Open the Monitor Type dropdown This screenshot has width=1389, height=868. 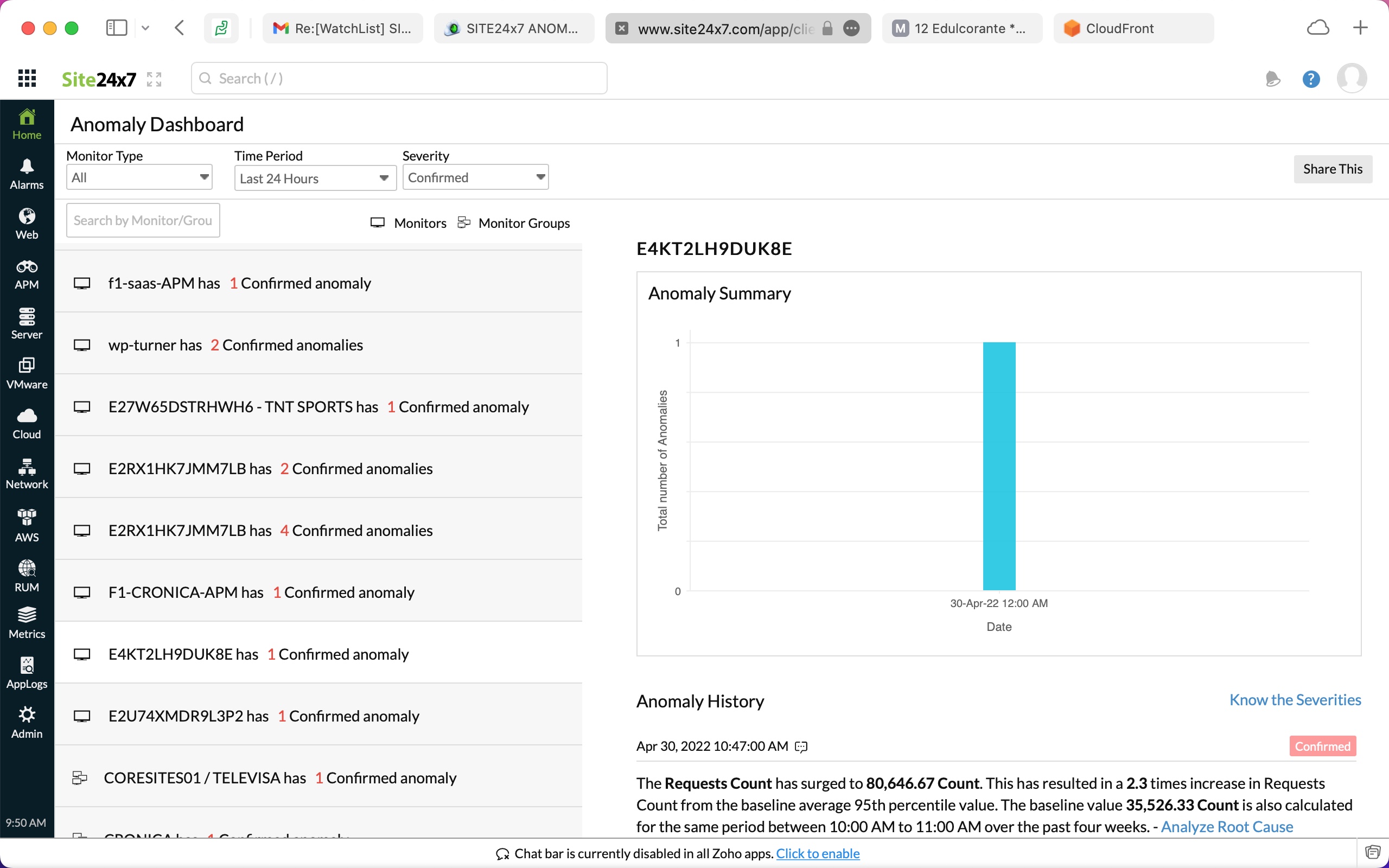pos(139,177)
